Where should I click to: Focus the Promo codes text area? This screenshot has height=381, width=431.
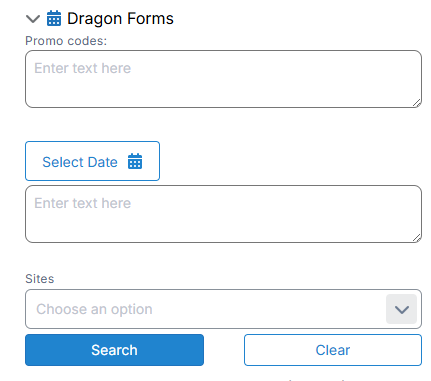pyautogui.click(x=223, y=79)
